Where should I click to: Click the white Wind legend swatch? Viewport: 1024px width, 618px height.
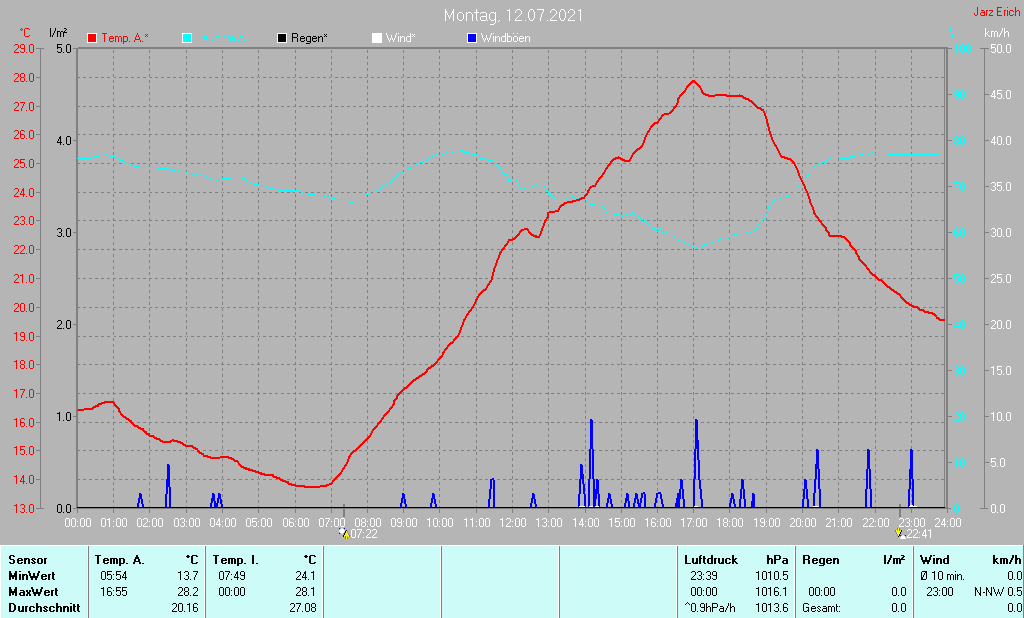[x=376, y=38]
